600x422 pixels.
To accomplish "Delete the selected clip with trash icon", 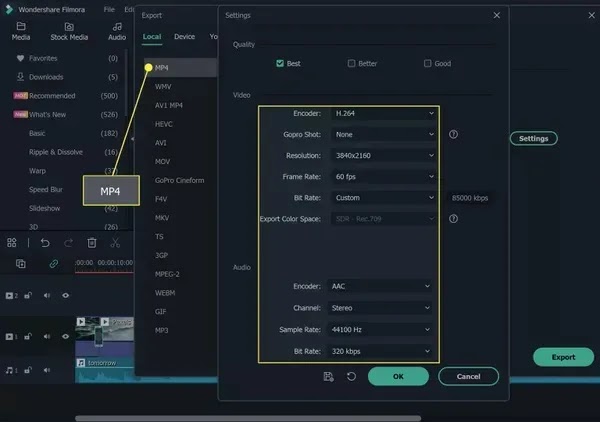I will click(x=92, y=243).
